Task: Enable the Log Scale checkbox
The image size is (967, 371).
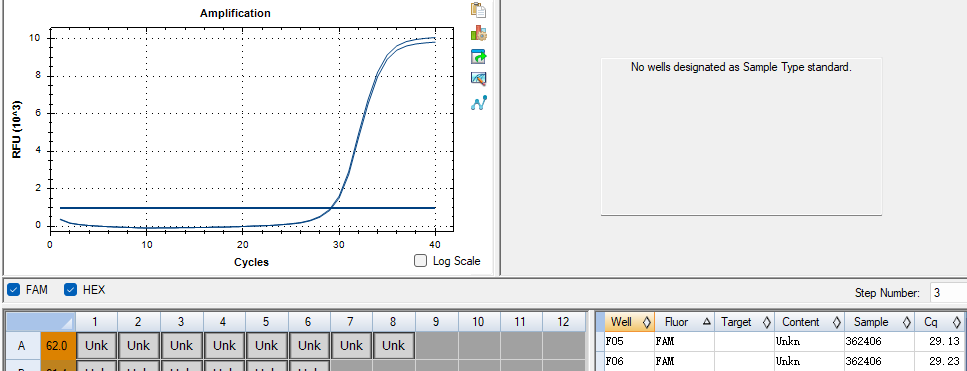Action: (x=421, y=261)
